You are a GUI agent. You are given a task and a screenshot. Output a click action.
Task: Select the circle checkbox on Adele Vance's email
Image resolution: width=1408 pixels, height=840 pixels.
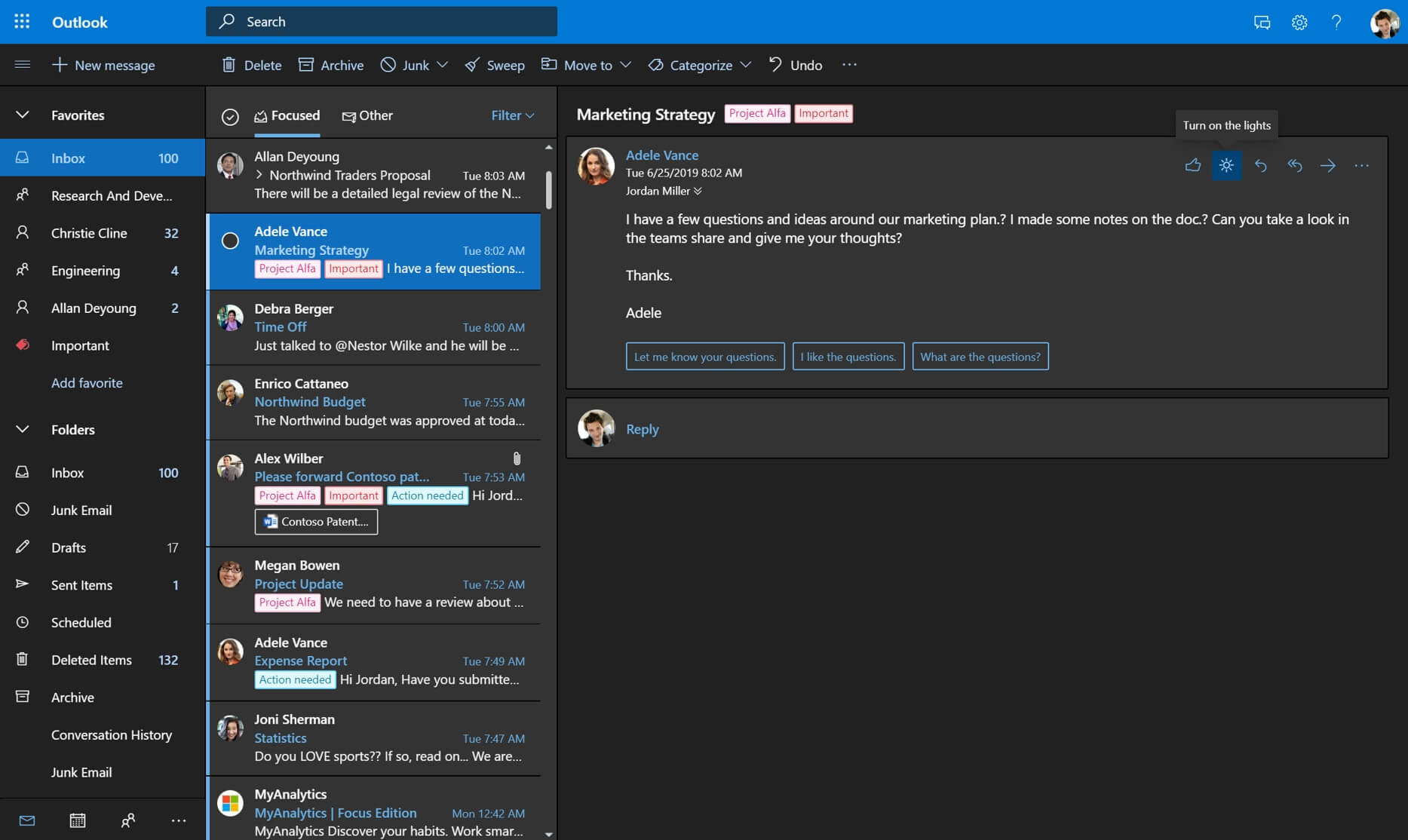click(229, 241)
